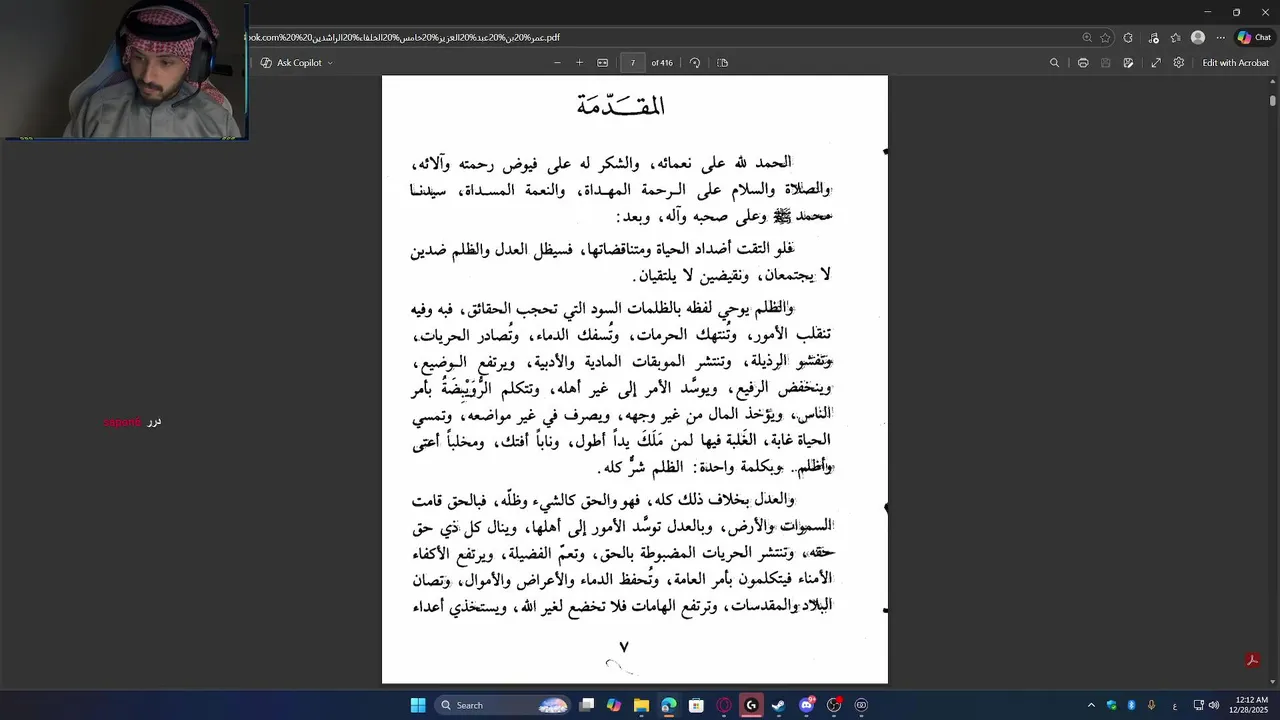Click the printed page number ٧
The width and height of the screenshot is (1280, 720).
coord(624,647)
